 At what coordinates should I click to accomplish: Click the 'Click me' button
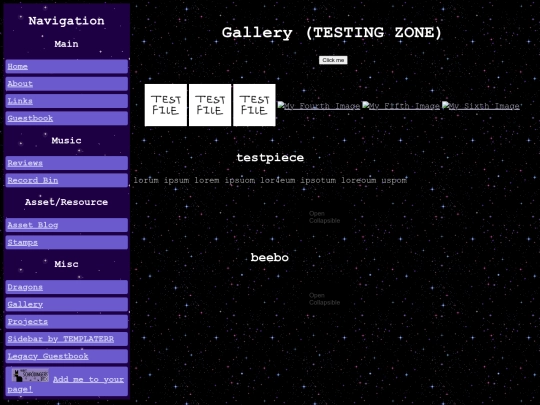pos(333,60)
